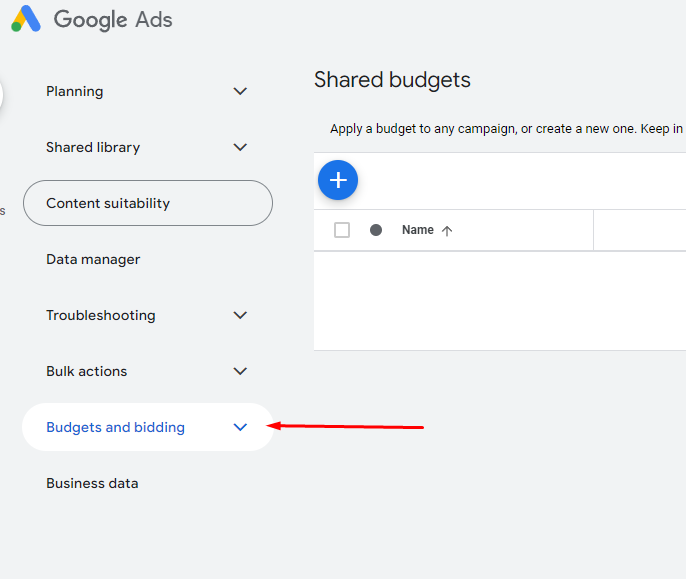This screenshot has width=686, height=579.
Task: Click the Google Ads logo icon
Action: pos(26,19)
